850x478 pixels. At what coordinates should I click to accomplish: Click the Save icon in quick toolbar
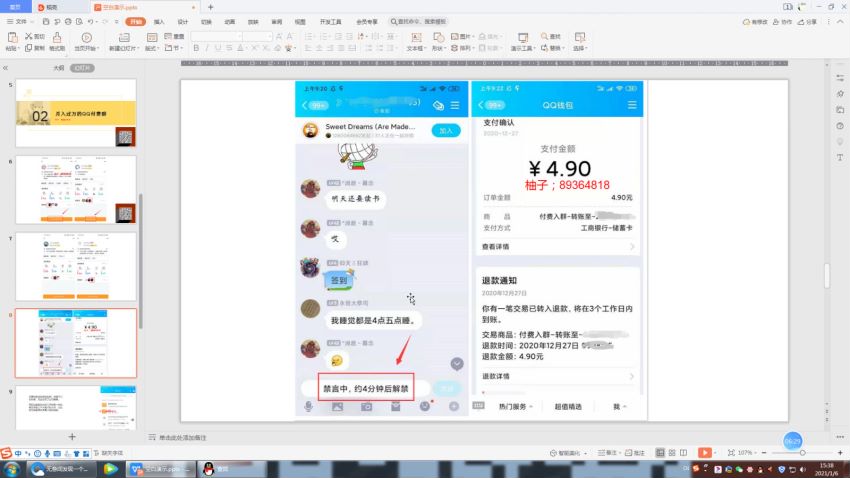(x=46, y=22)
